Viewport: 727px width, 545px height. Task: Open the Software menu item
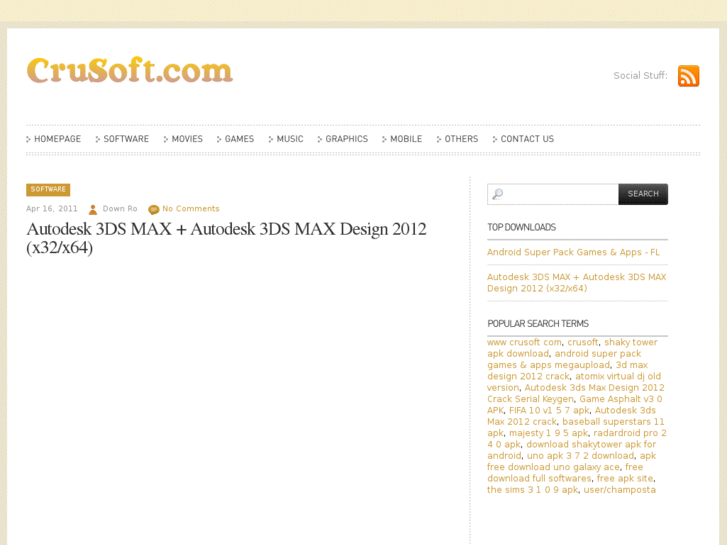(122, 139)
